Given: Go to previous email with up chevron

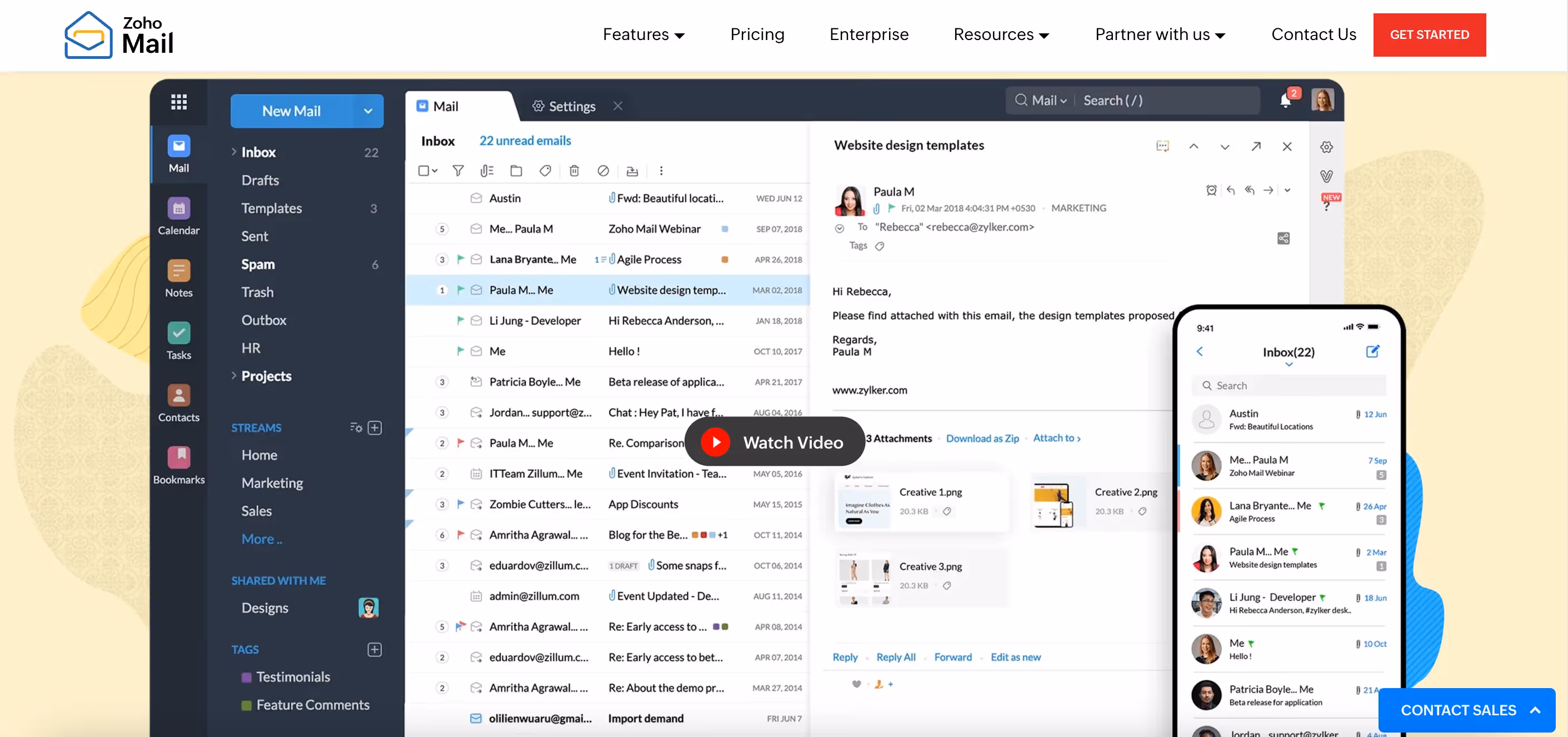Looking at the screenshot, I should click(1193, 146).
